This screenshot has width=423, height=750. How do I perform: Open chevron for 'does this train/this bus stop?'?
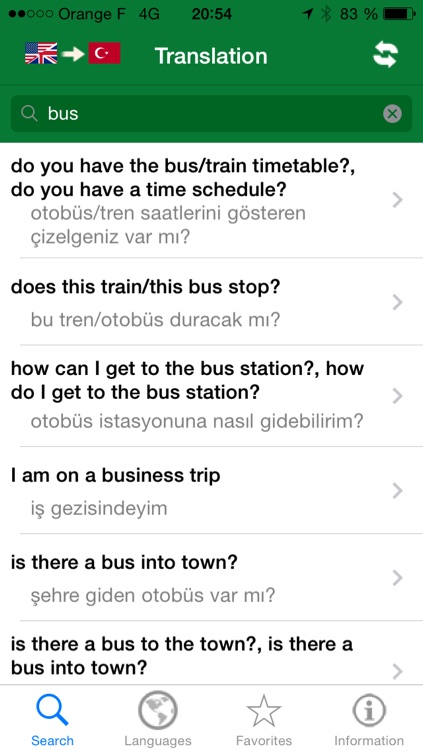pos(397,302)
